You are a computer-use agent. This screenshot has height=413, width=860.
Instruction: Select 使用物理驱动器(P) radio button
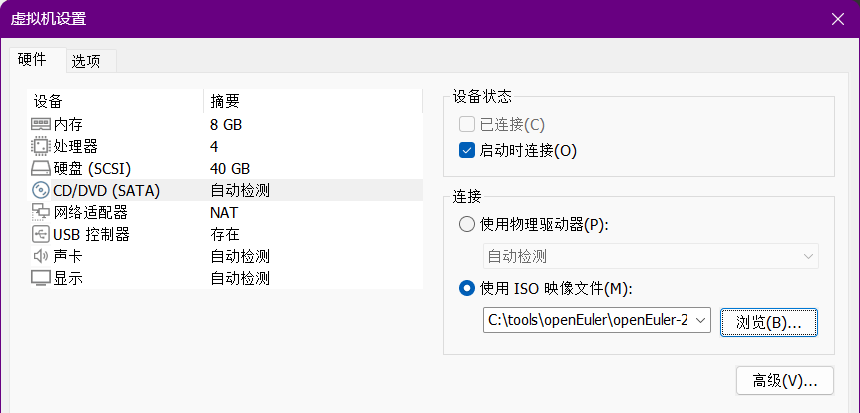point(467,224)
